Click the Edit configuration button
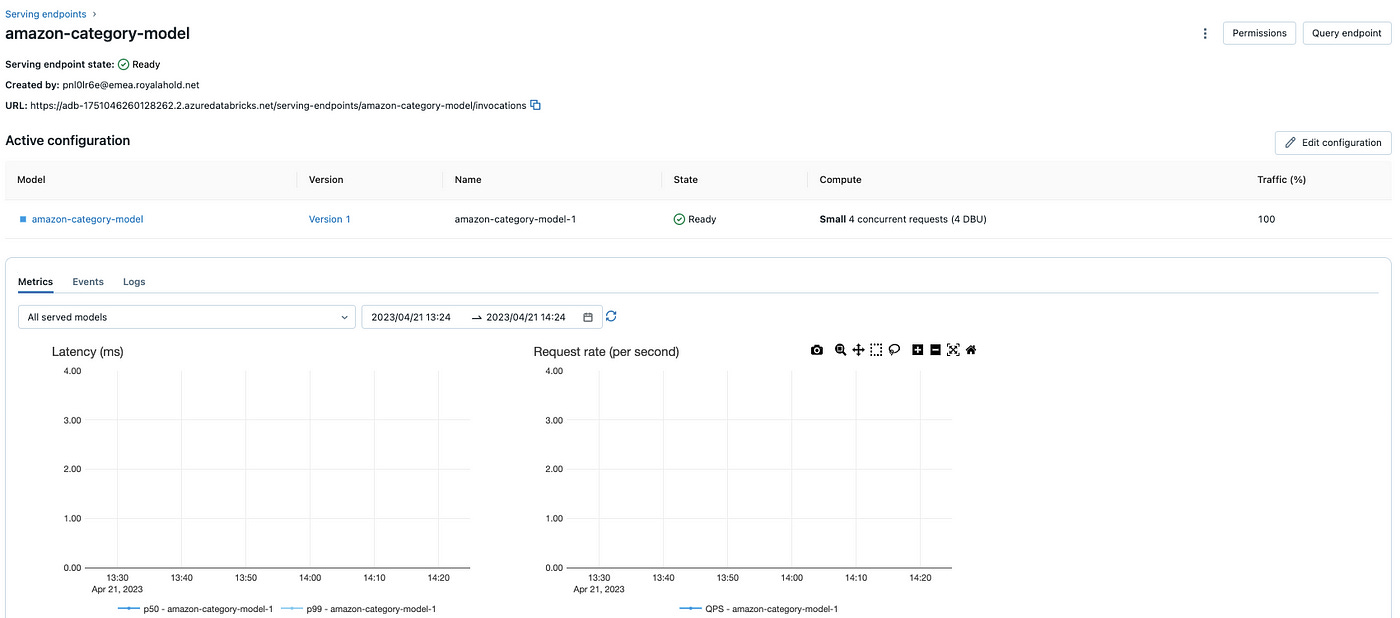The width and height of the screenshot is (1400, 618). [x=1333, y=142]
